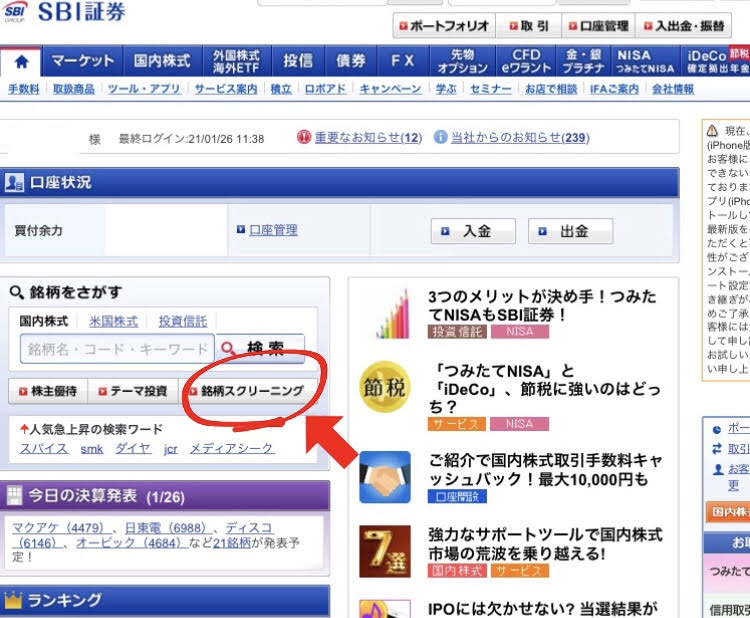The width and height of the screenshot is (750, 618).
Task: Click the 口座状況 header account icon
Action: click(14, 182)
